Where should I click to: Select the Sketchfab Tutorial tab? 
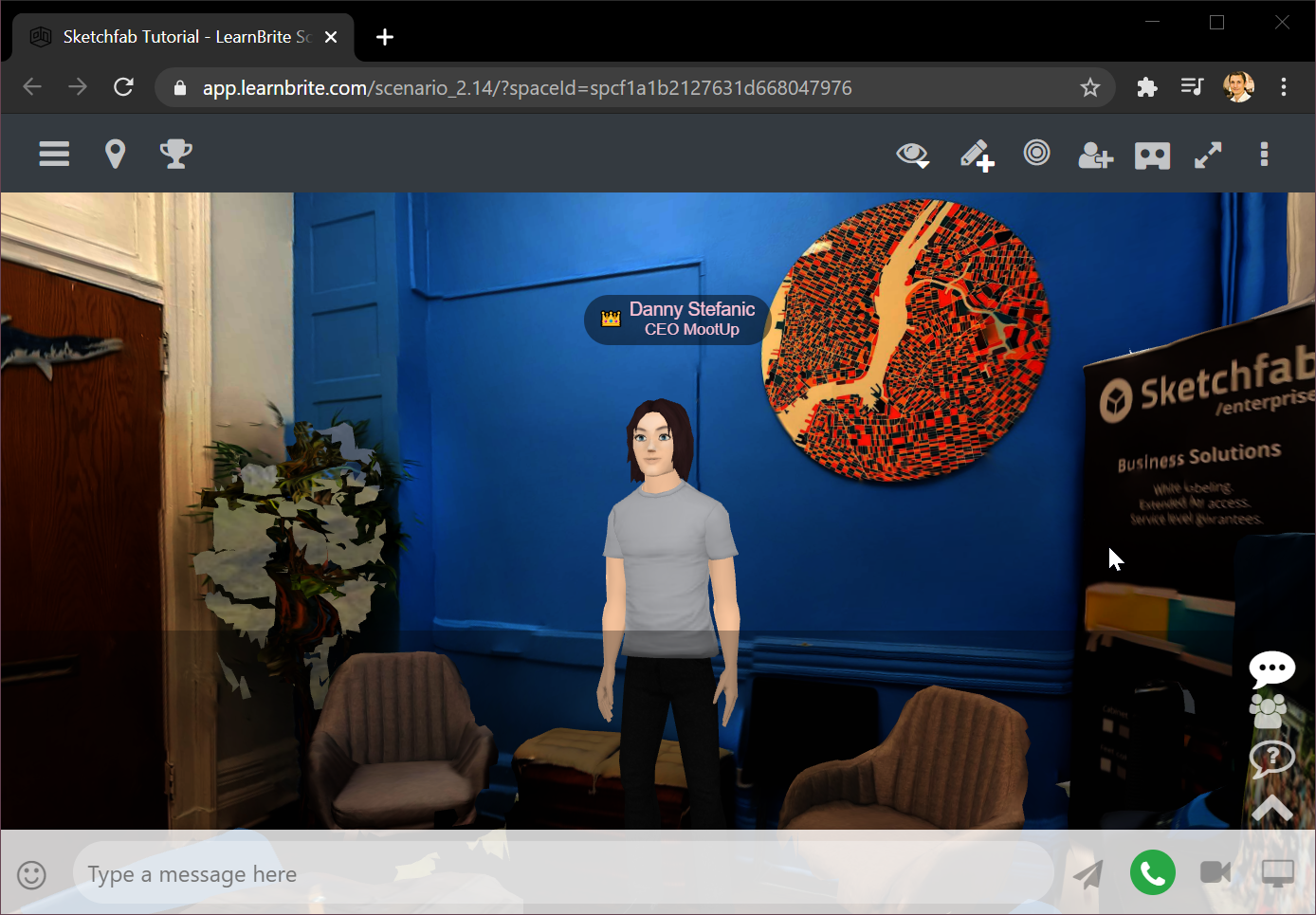[x=184, y=37]
